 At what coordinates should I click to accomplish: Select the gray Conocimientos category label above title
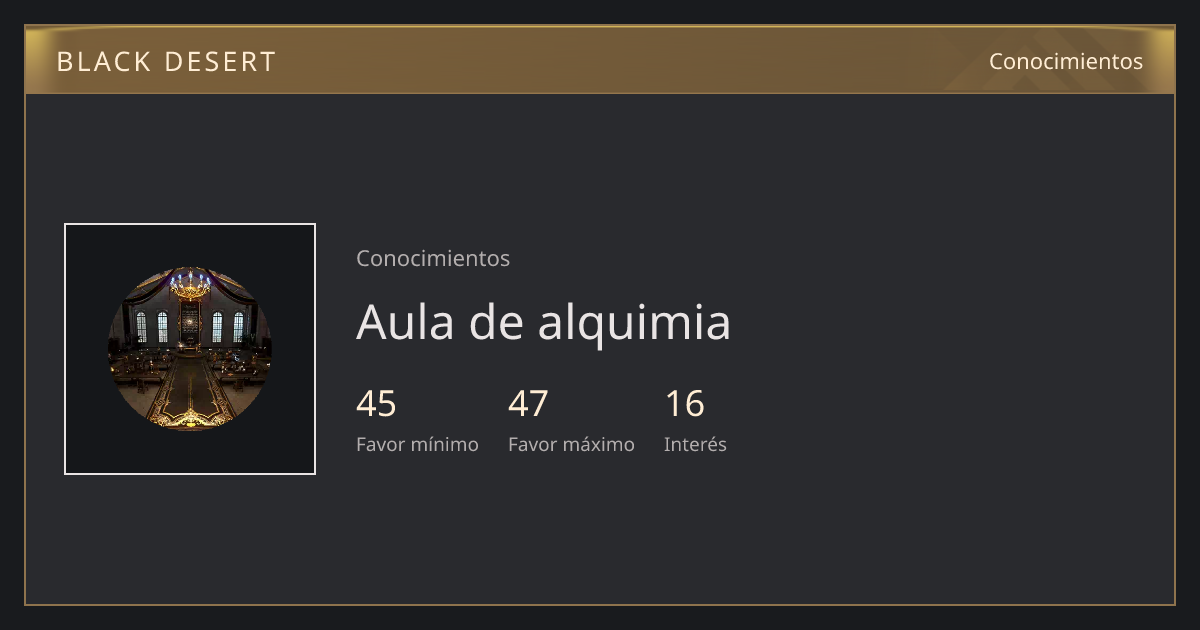click(x=433, y=258)
